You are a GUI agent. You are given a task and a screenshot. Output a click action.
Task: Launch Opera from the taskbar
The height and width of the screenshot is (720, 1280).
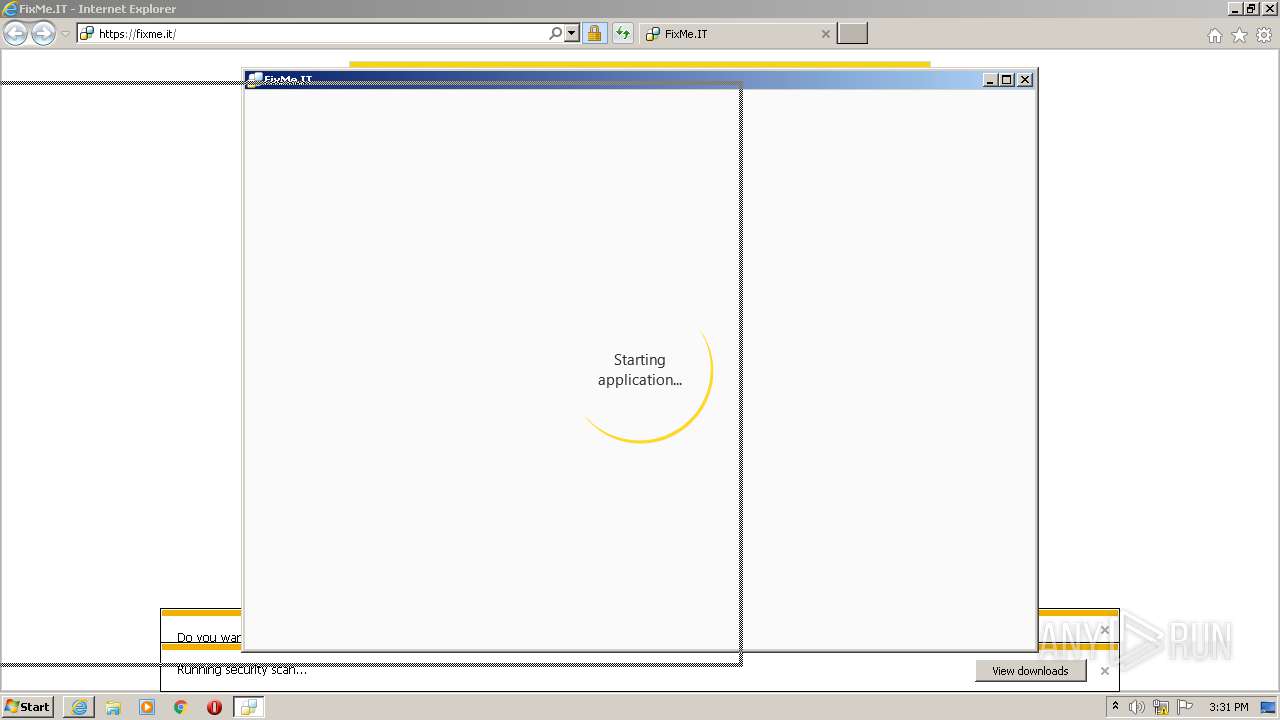[214, 707]
